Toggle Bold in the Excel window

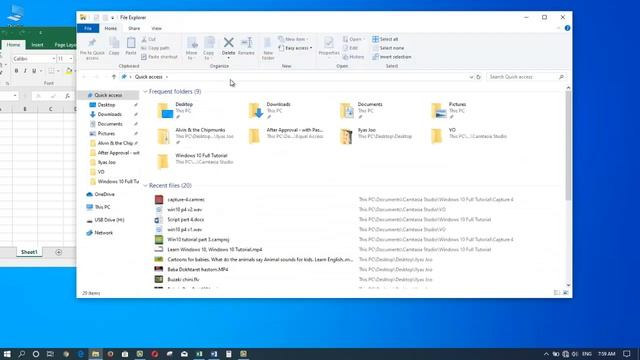[16, 71]
